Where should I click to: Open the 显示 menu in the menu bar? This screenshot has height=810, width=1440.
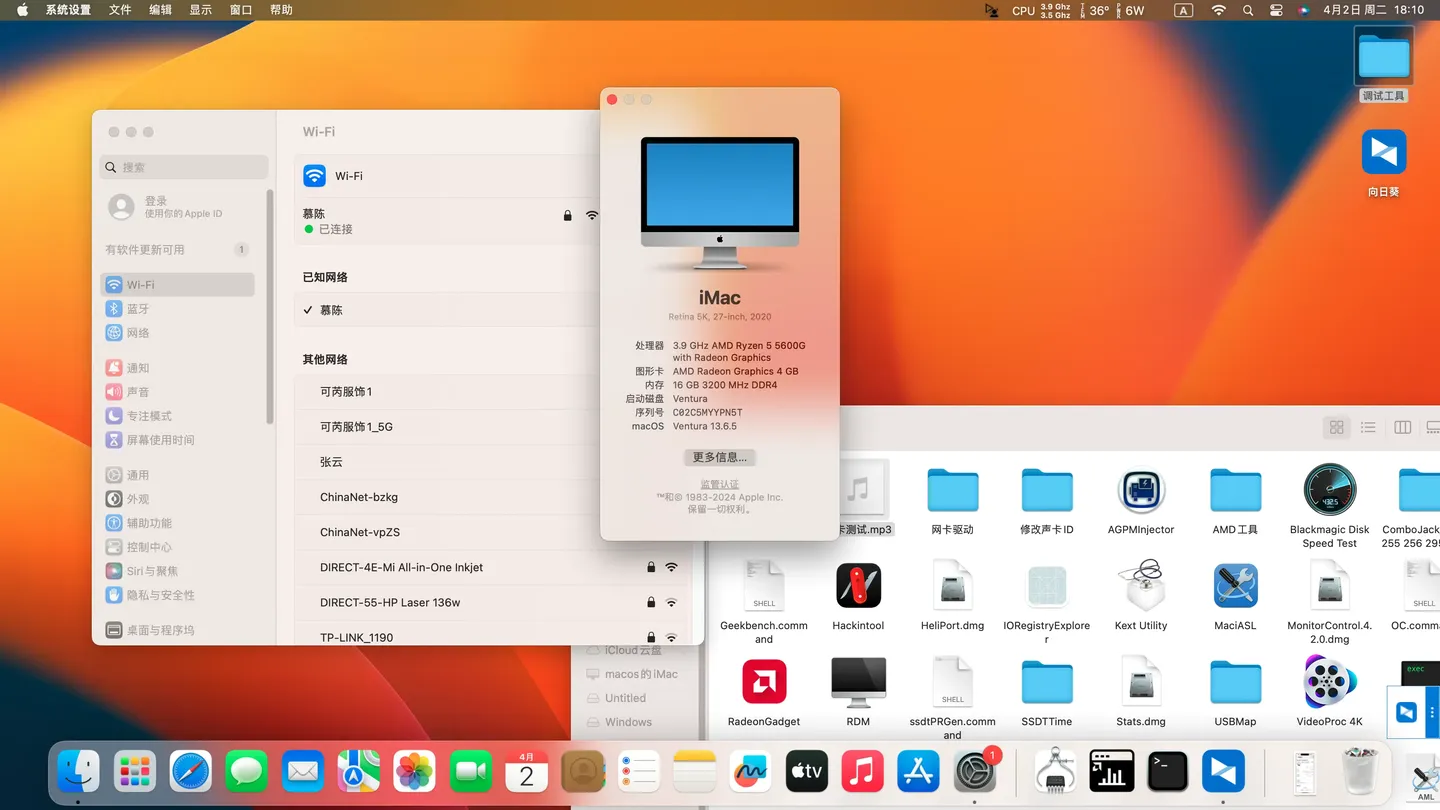[x=199, y=10]
